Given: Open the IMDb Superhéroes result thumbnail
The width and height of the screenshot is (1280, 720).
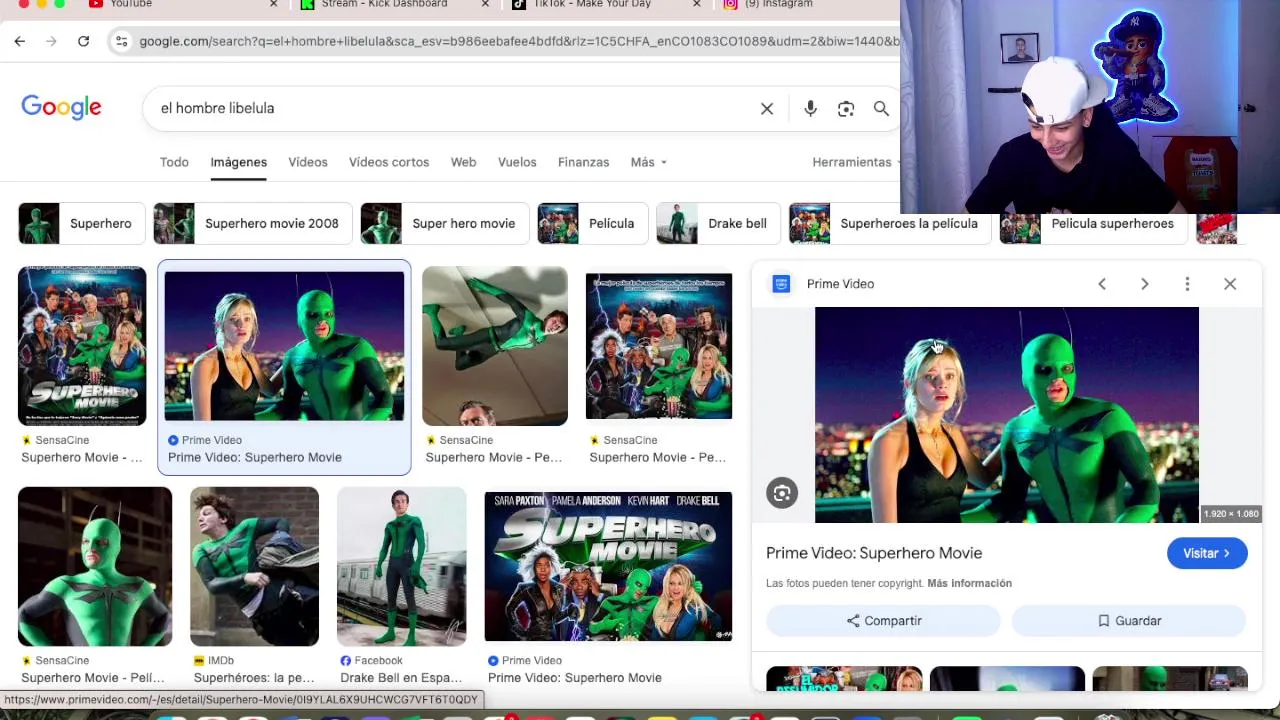Looking at the screenshot, I should pos(255,566).
